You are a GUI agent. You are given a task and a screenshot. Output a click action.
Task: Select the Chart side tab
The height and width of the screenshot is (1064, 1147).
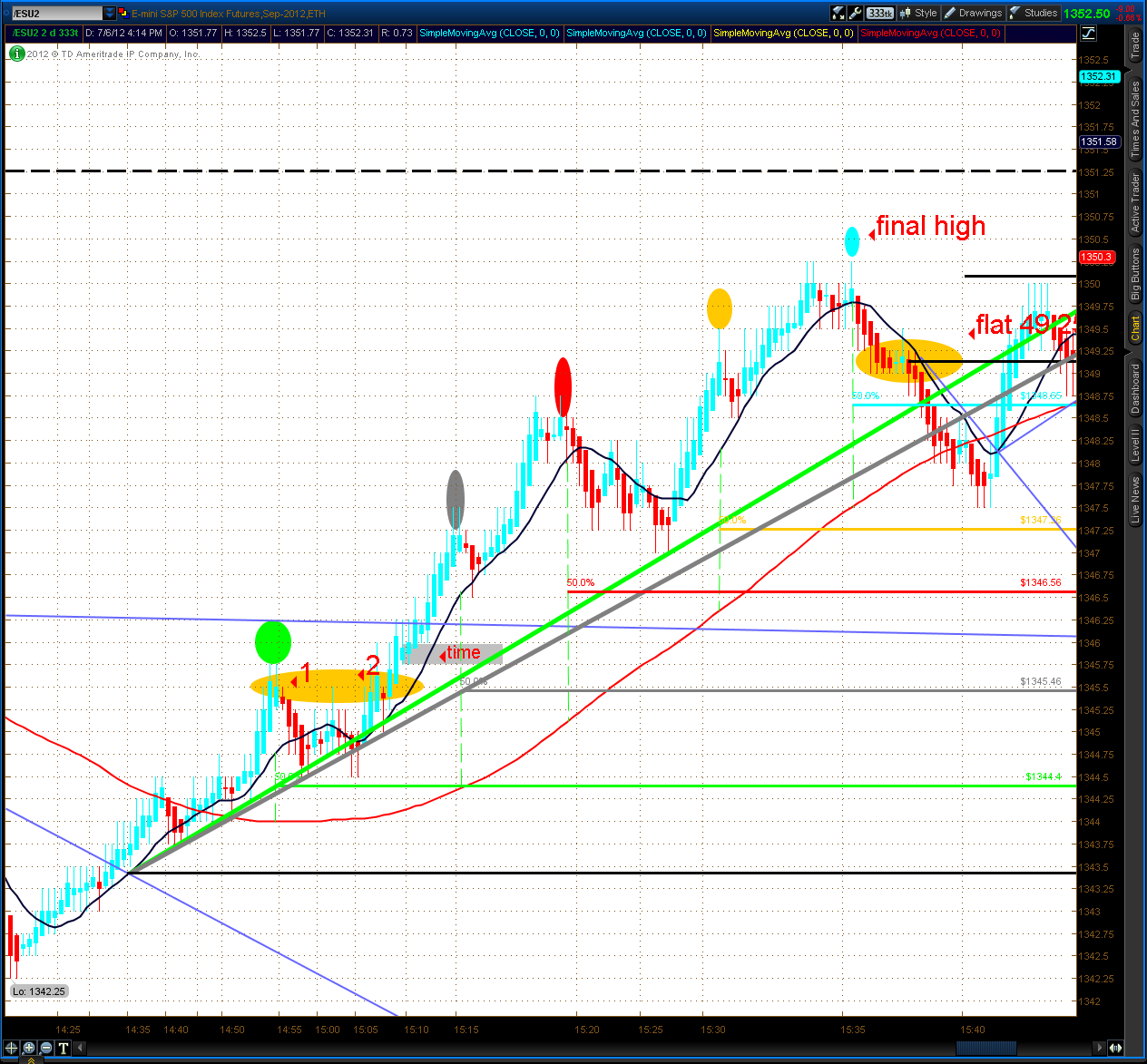point(1135,328)
